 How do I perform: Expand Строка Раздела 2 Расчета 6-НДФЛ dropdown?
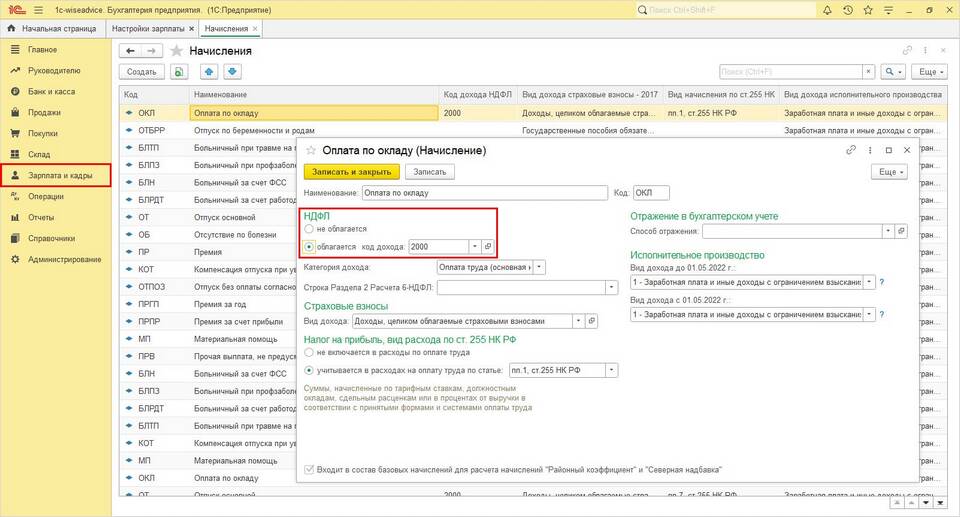click(x=612, y=288)
